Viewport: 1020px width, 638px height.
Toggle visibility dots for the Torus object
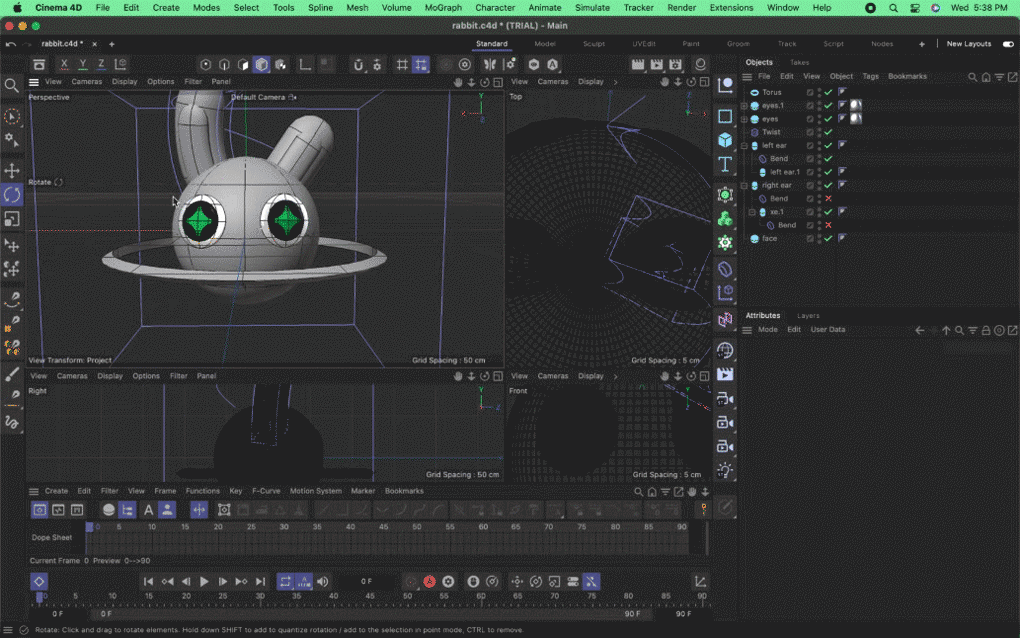pos(819,92)
